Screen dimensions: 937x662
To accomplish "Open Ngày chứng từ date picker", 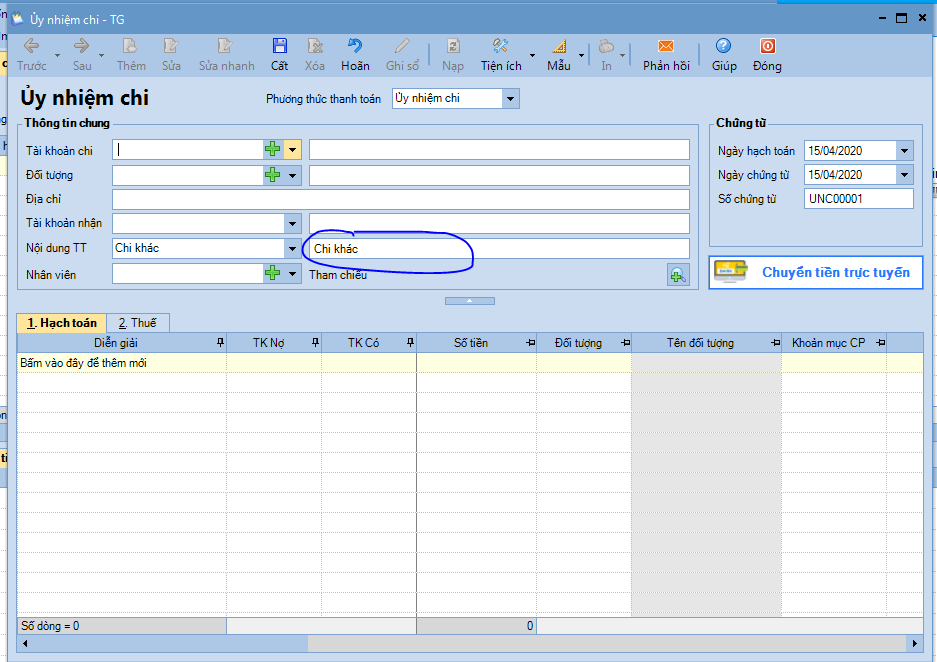I will (905, 175).
